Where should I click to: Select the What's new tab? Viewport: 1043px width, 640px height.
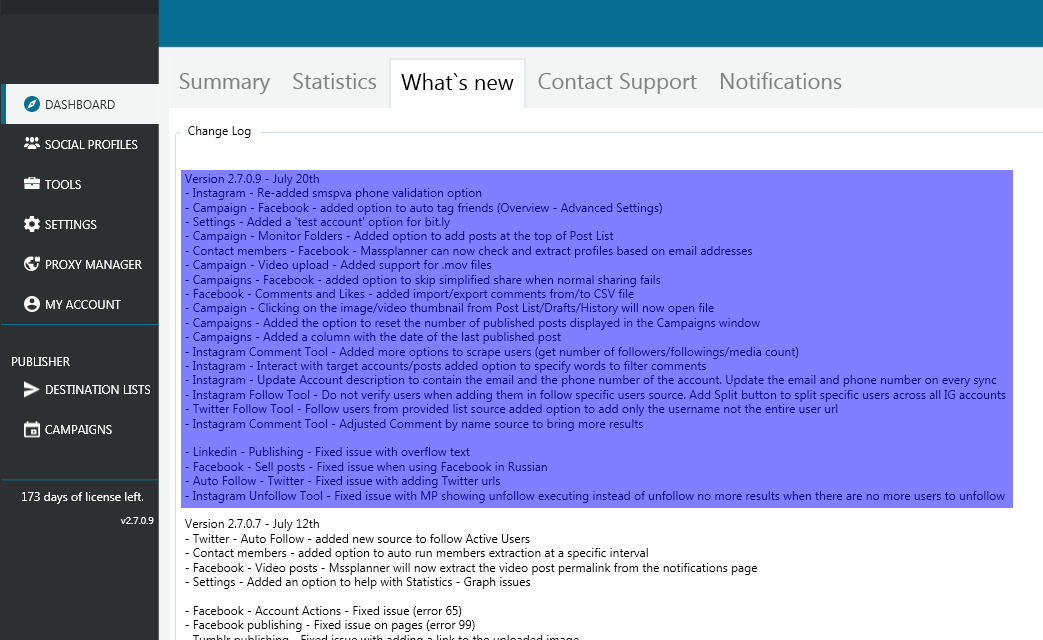[457, 83]
